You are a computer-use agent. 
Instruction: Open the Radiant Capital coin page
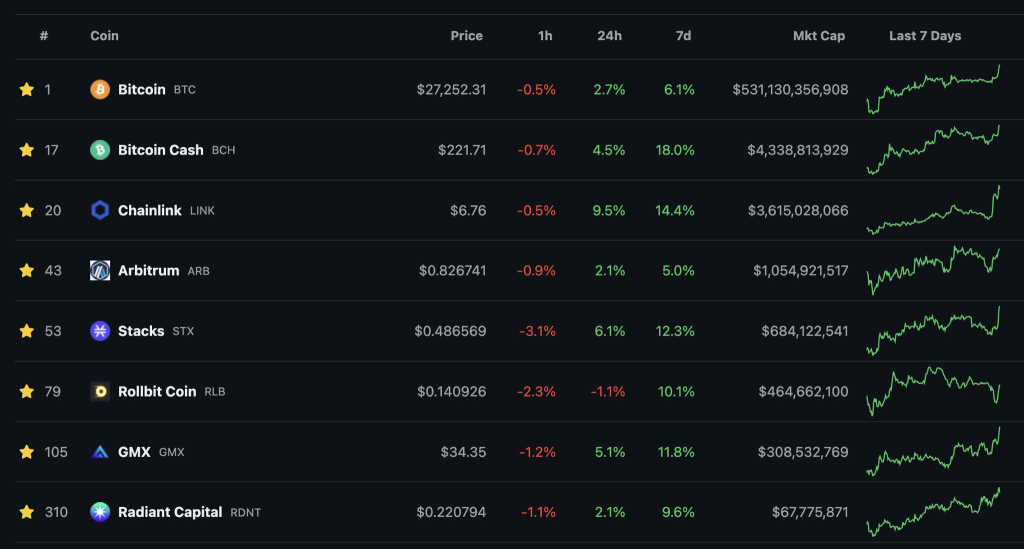coord(170,512)
